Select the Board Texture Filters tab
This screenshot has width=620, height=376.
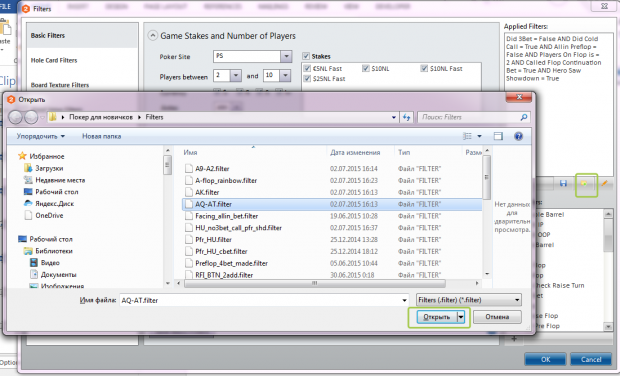[60, 85]
